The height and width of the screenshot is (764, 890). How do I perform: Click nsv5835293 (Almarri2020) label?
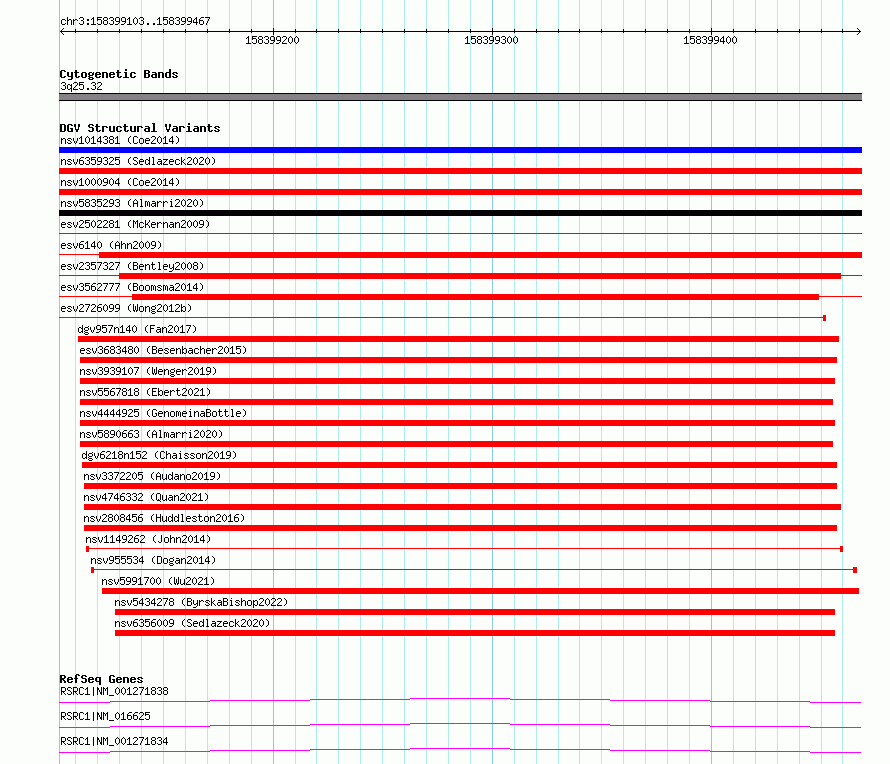pos(132,203)
